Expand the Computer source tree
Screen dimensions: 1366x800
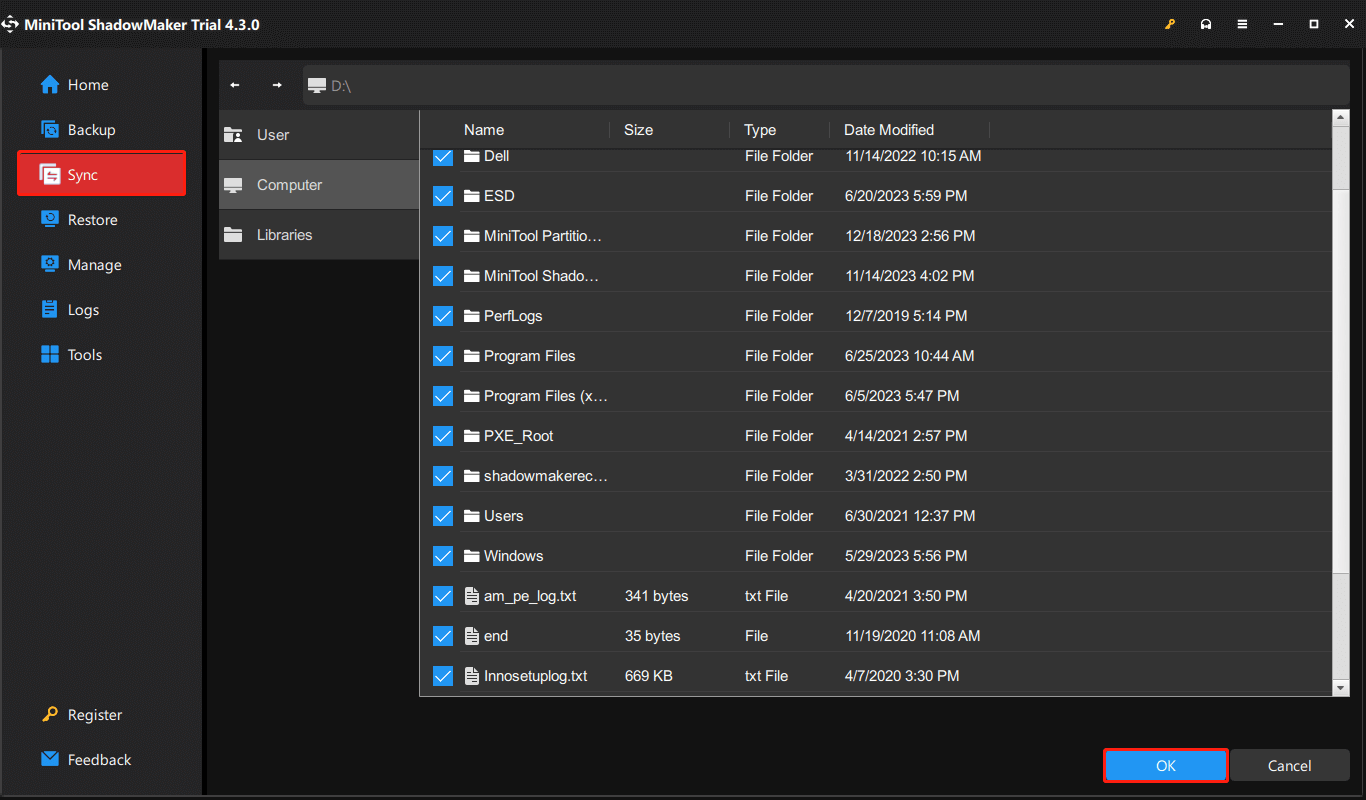pyautogui.click(x=289, y=184)
